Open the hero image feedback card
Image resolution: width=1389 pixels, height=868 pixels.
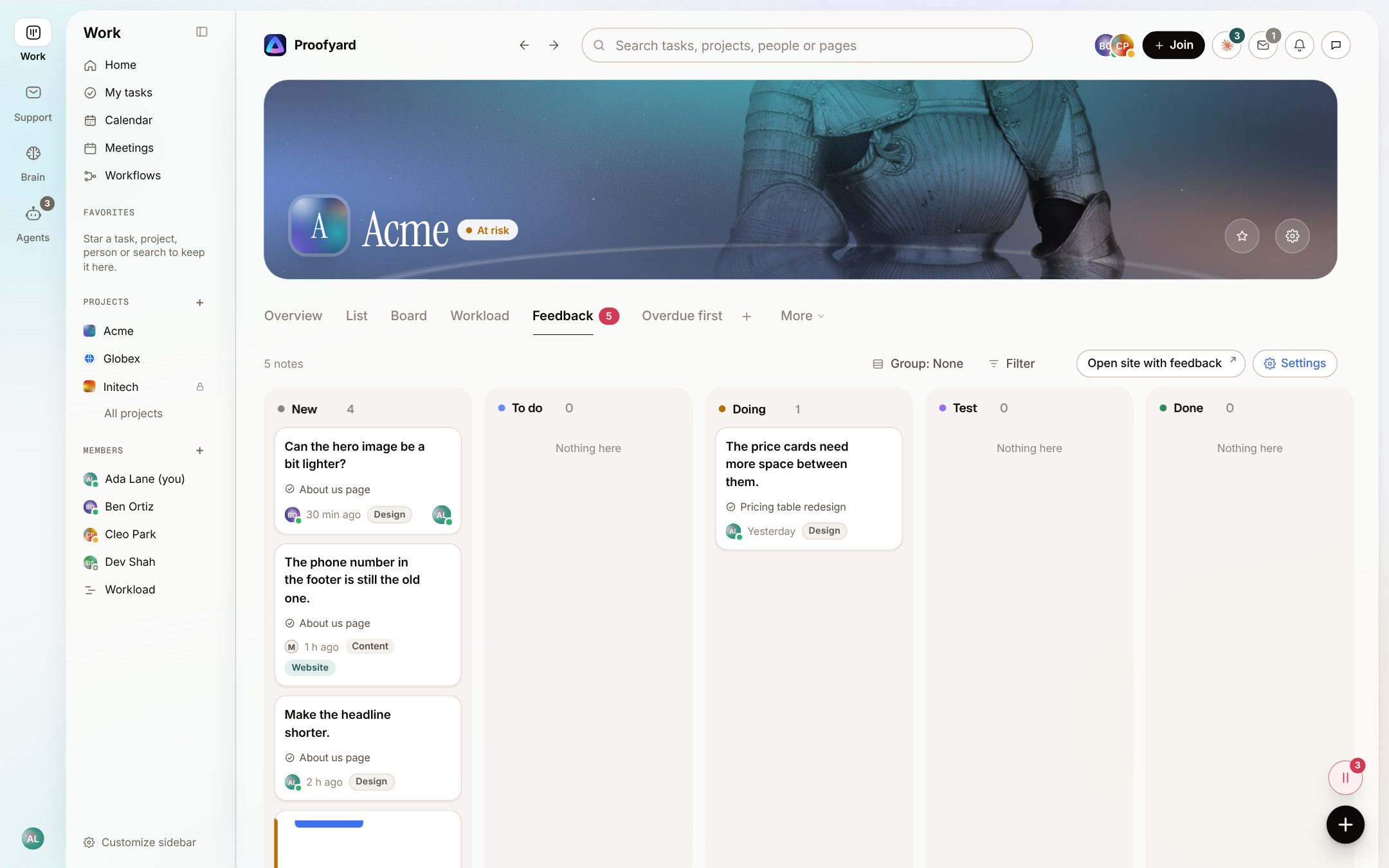368,481
